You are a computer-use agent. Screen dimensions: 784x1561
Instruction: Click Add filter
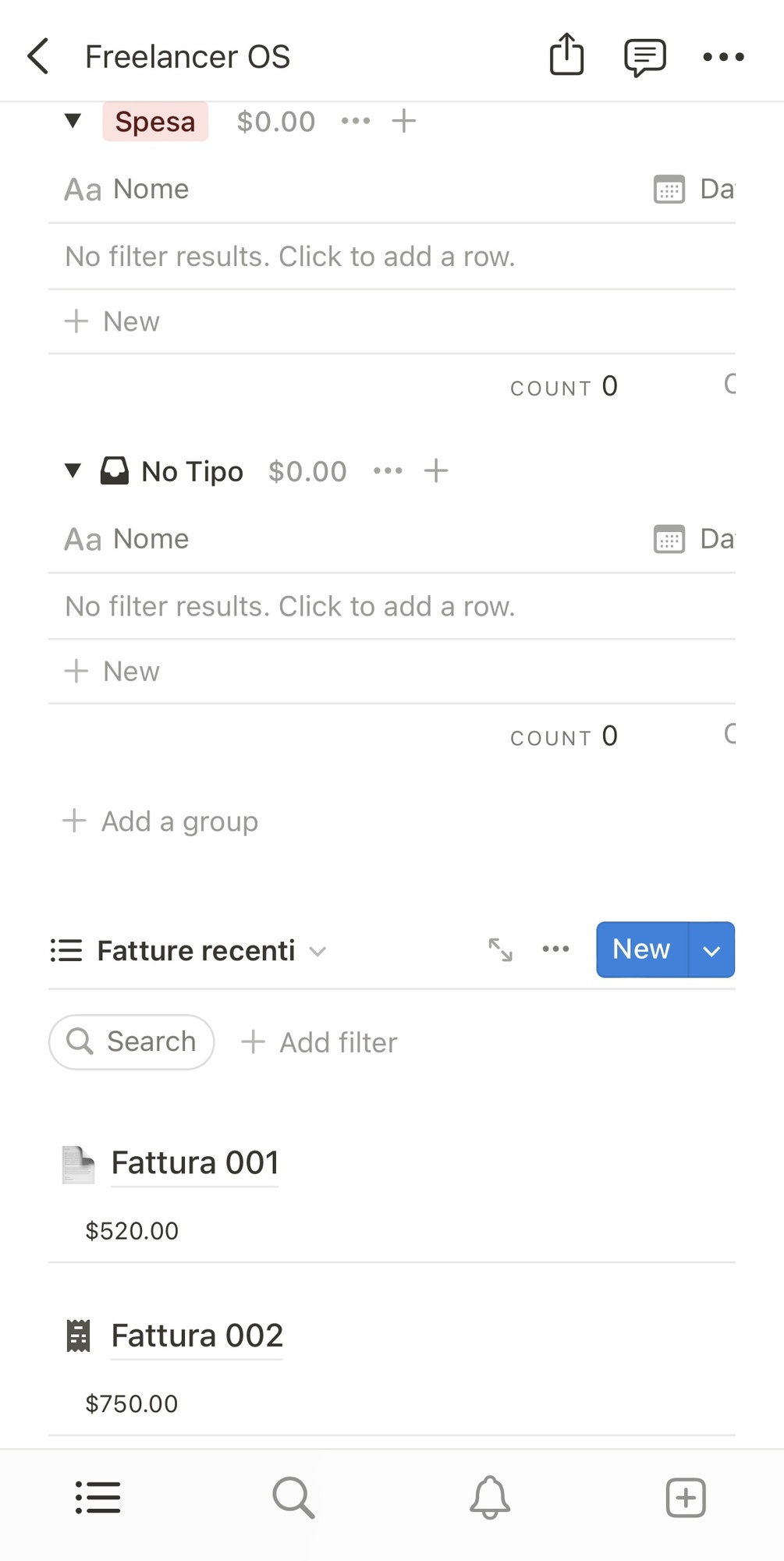tap(320, 1042)
